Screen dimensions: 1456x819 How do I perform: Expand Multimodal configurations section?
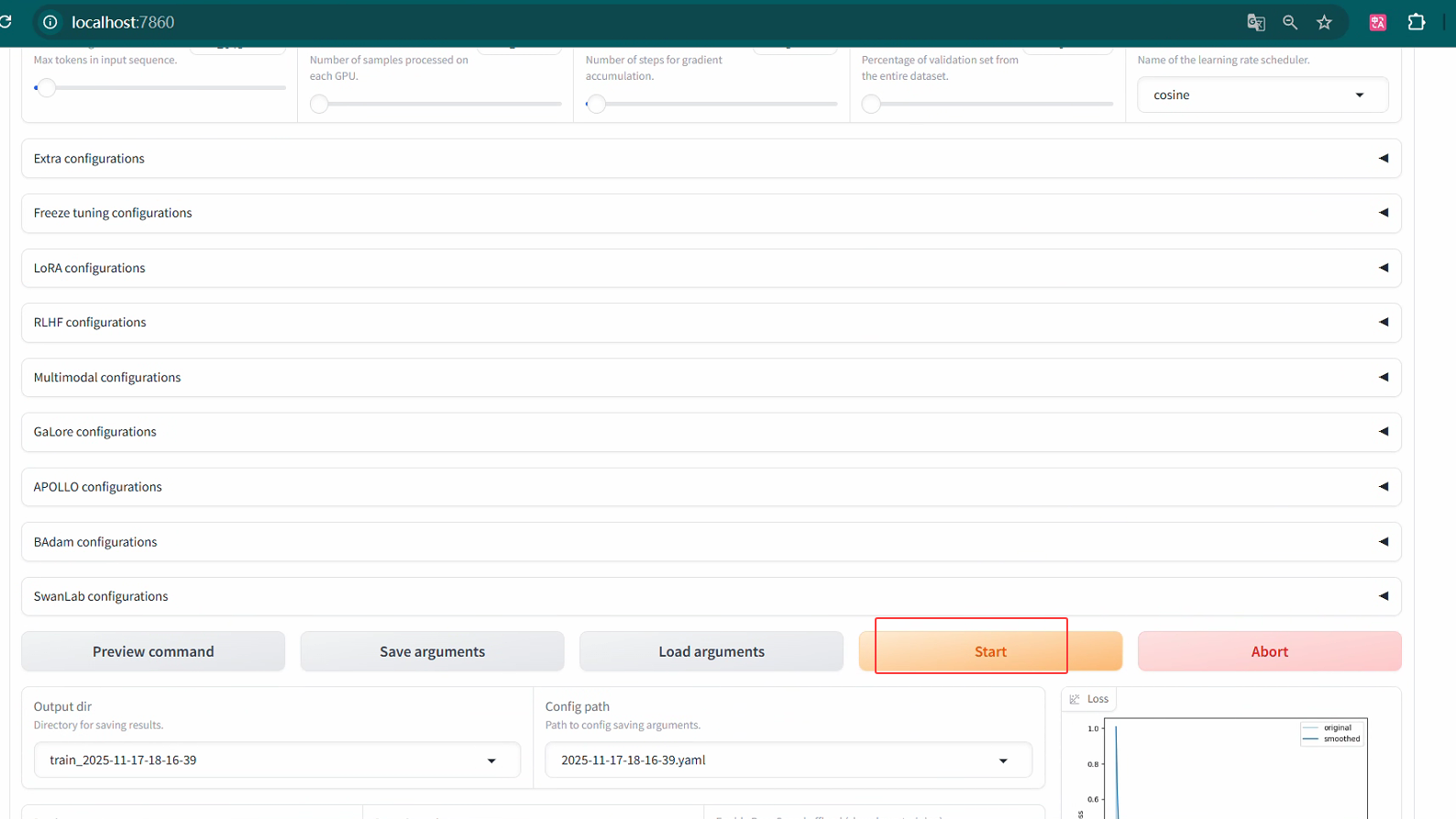711,377
